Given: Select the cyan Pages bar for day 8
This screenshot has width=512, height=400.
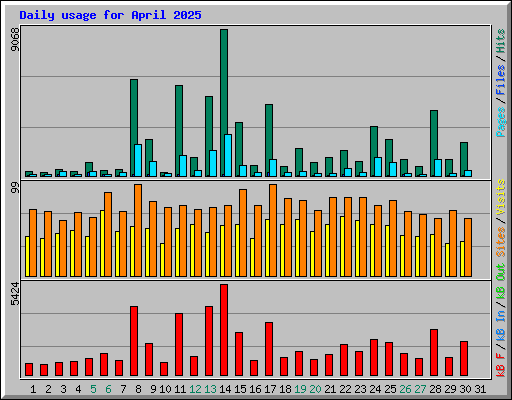Looking at the screenshot, I should 138,160.
